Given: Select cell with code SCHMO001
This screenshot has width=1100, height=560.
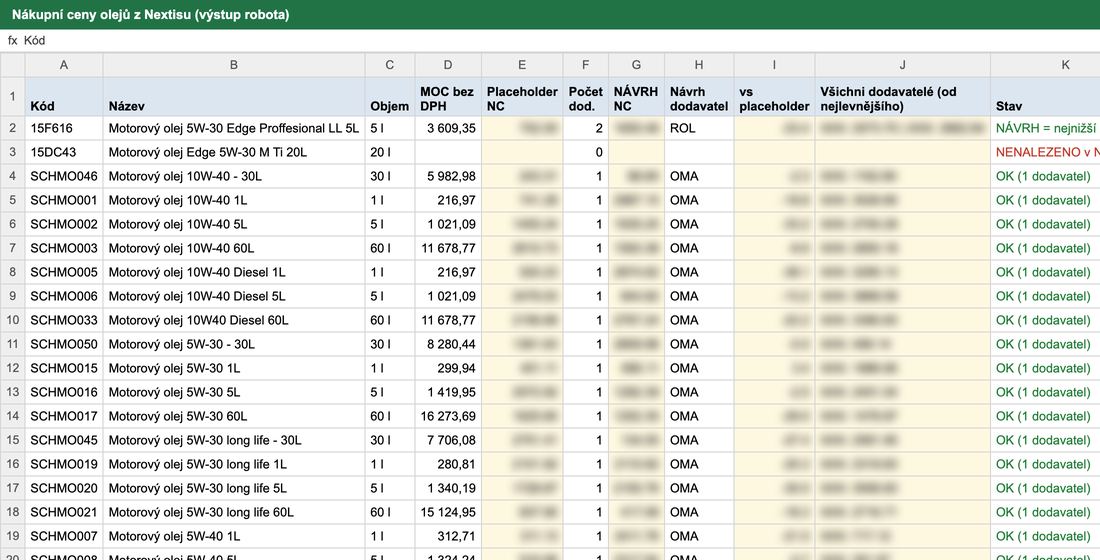Looking at the screenshot, I should point(64,200).
